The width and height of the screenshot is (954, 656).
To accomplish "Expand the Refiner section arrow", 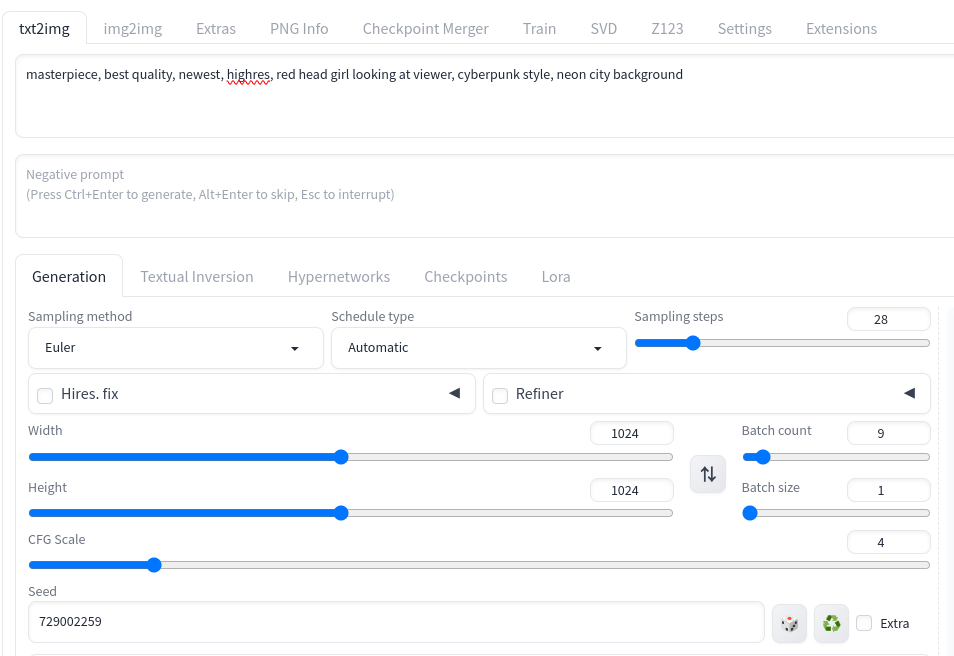I will [x=910, y=393].
